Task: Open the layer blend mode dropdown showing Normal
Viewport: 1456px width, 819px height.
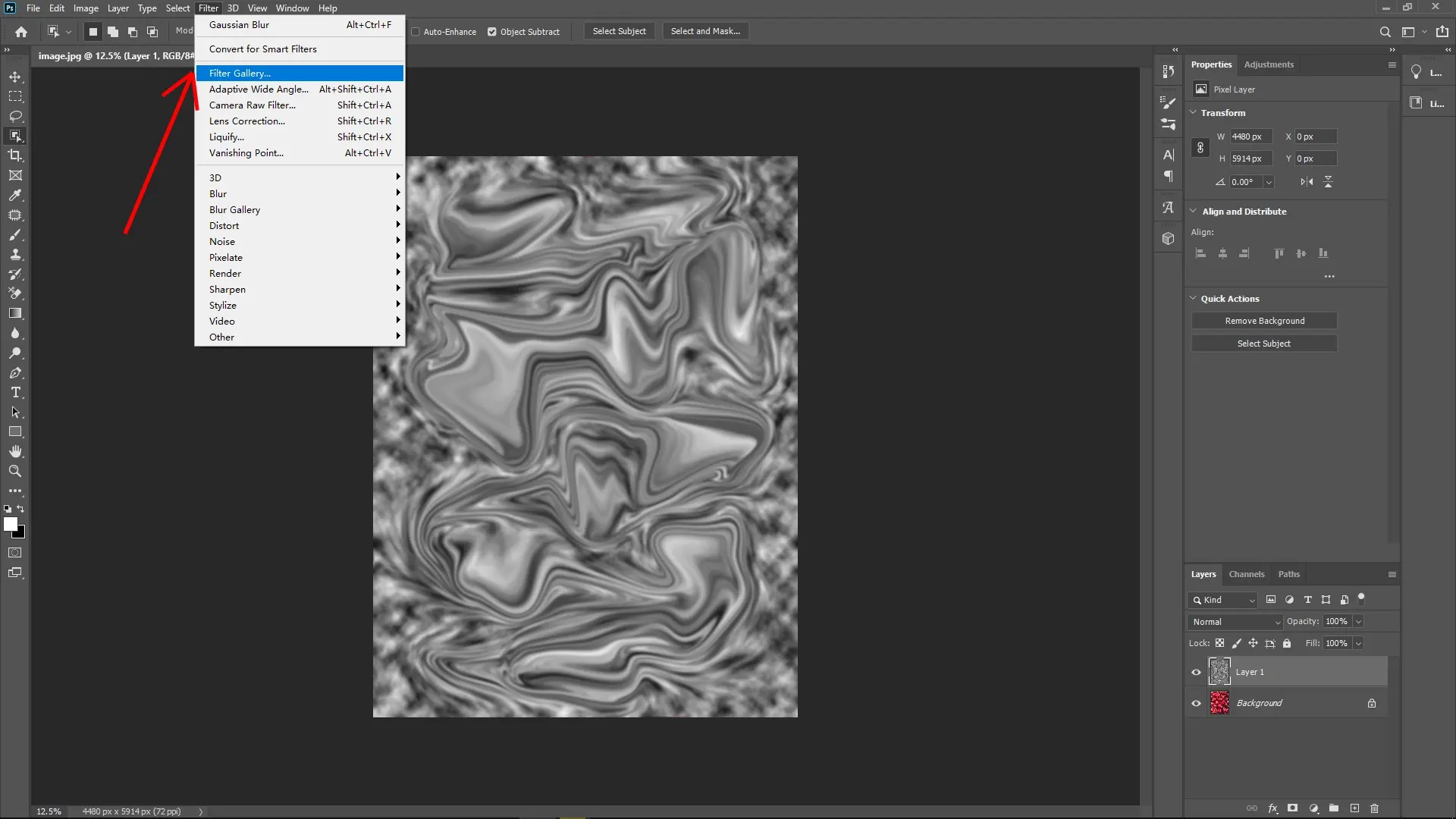Action: coord(1235,621)
